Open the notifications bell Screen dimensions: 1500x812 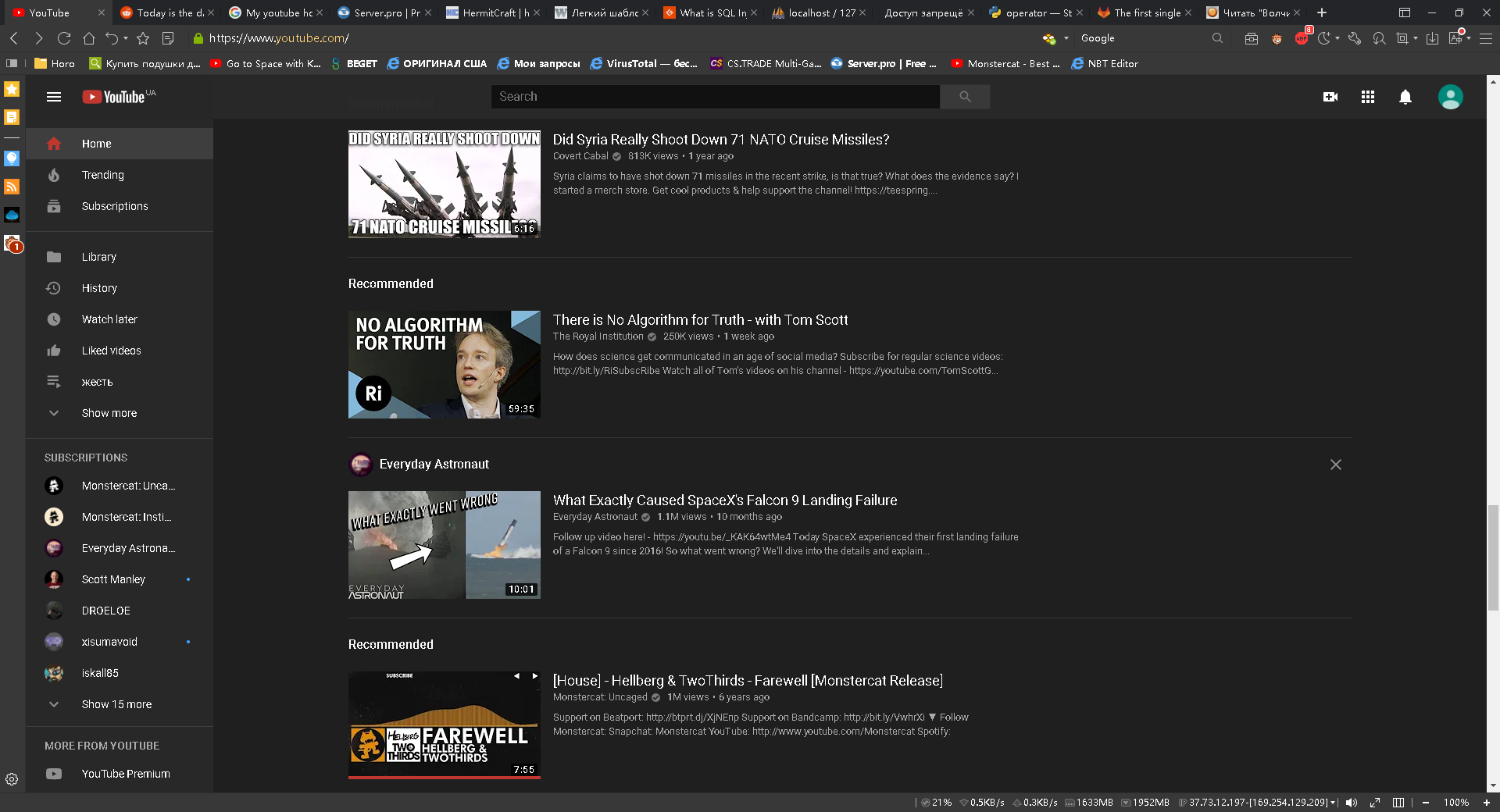tap(1405, 97)
